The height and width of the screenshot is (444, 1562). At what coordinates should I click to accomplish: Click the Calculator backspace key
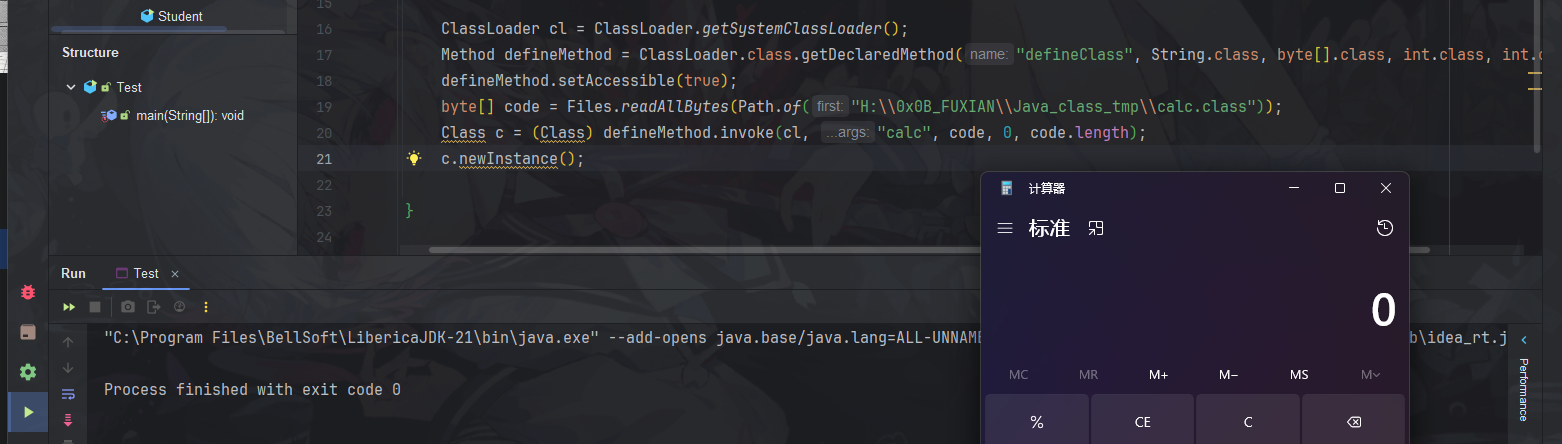pyautogui.click(x=1353, y=422)
